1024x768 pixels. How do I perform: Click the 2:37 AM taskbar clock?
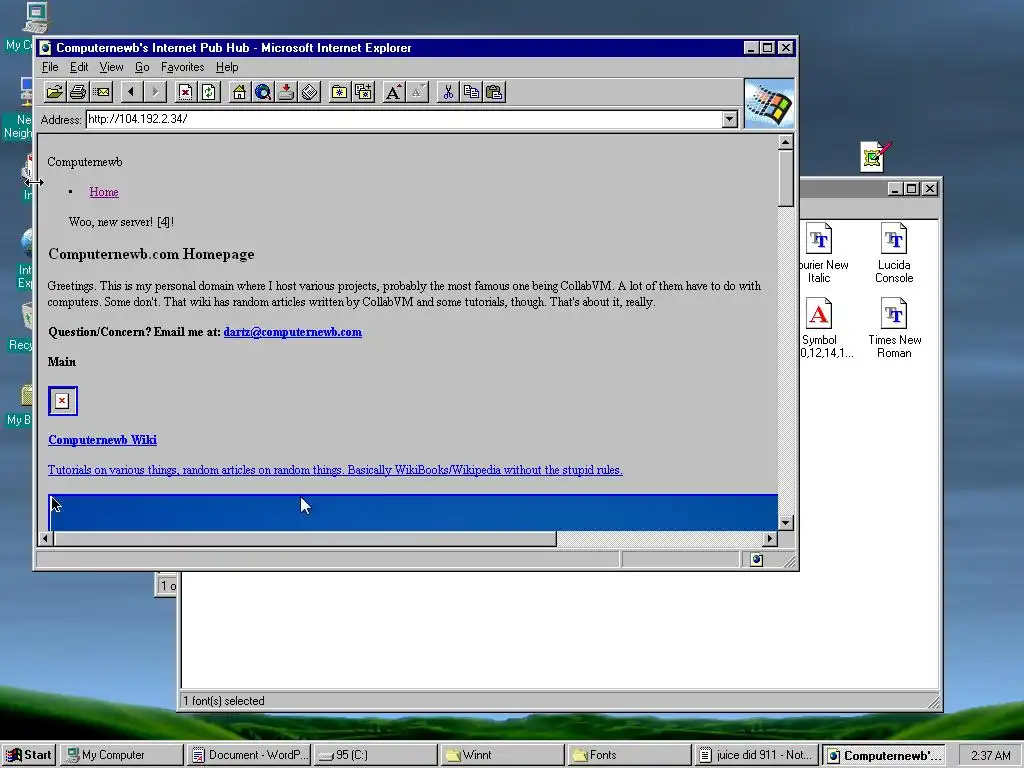click(990, 755)
